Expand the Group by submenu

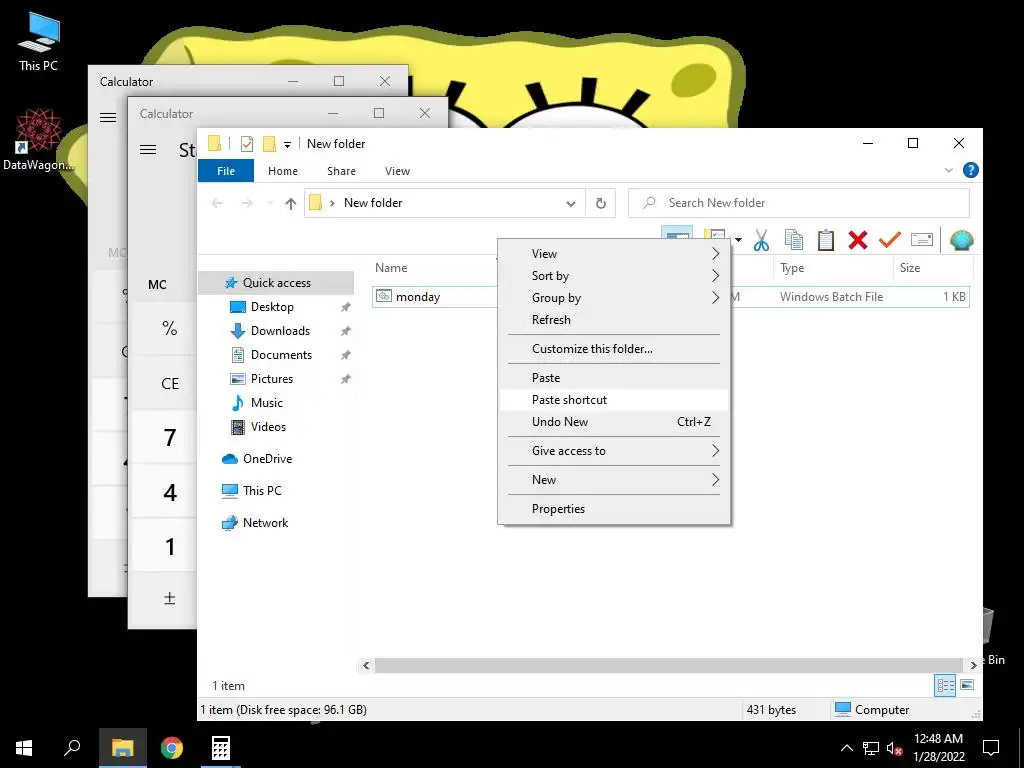(614, 298)
